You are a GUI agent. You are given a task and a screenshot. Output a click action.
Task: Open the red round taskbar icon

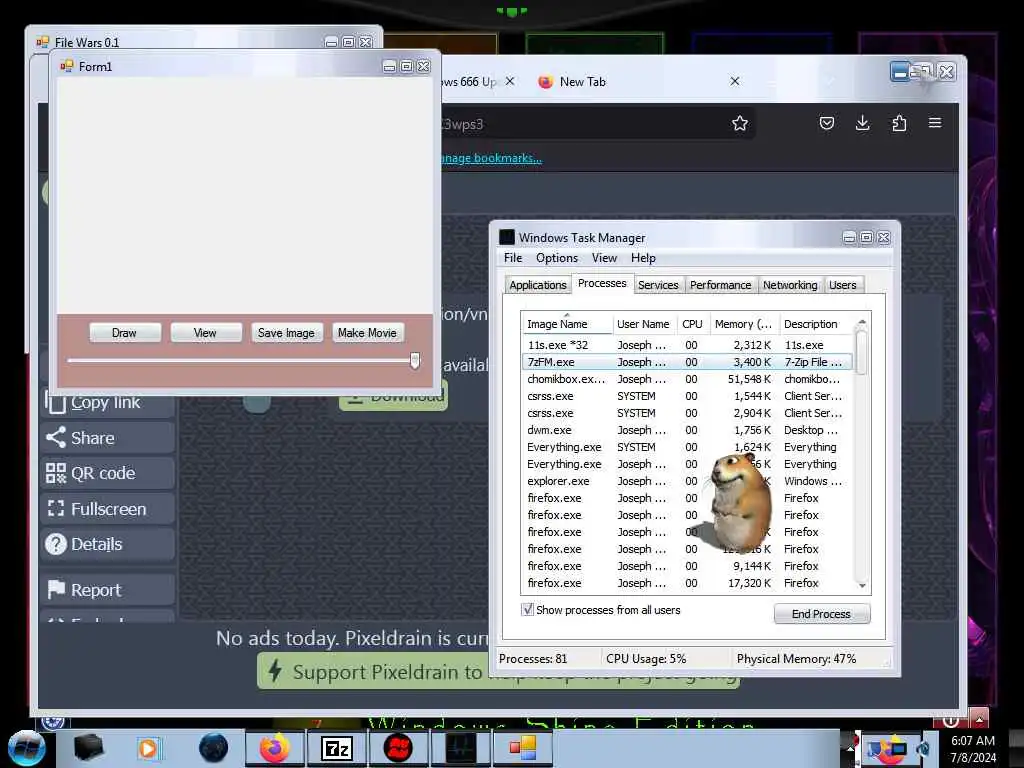point(398,748)
